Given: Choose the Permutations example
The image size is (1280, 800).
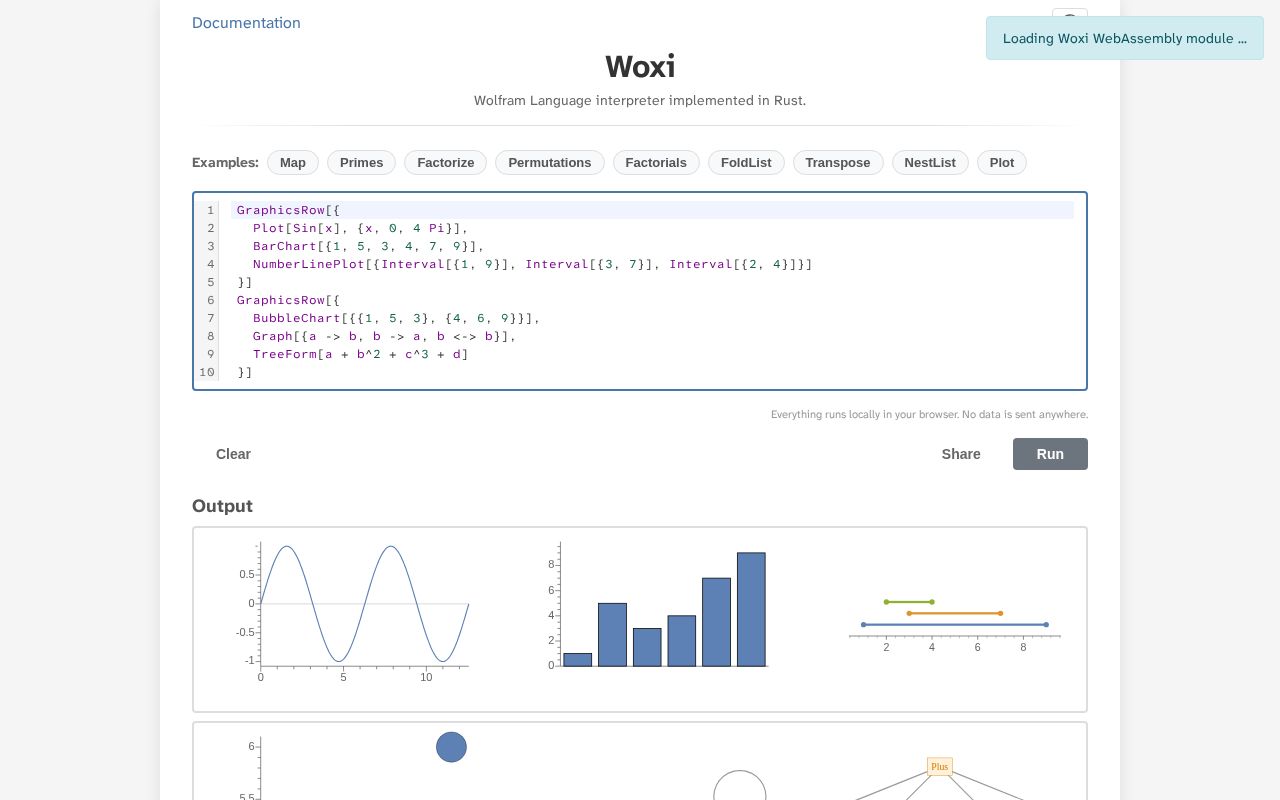Looking at the screenshot, I should [549, 163].
